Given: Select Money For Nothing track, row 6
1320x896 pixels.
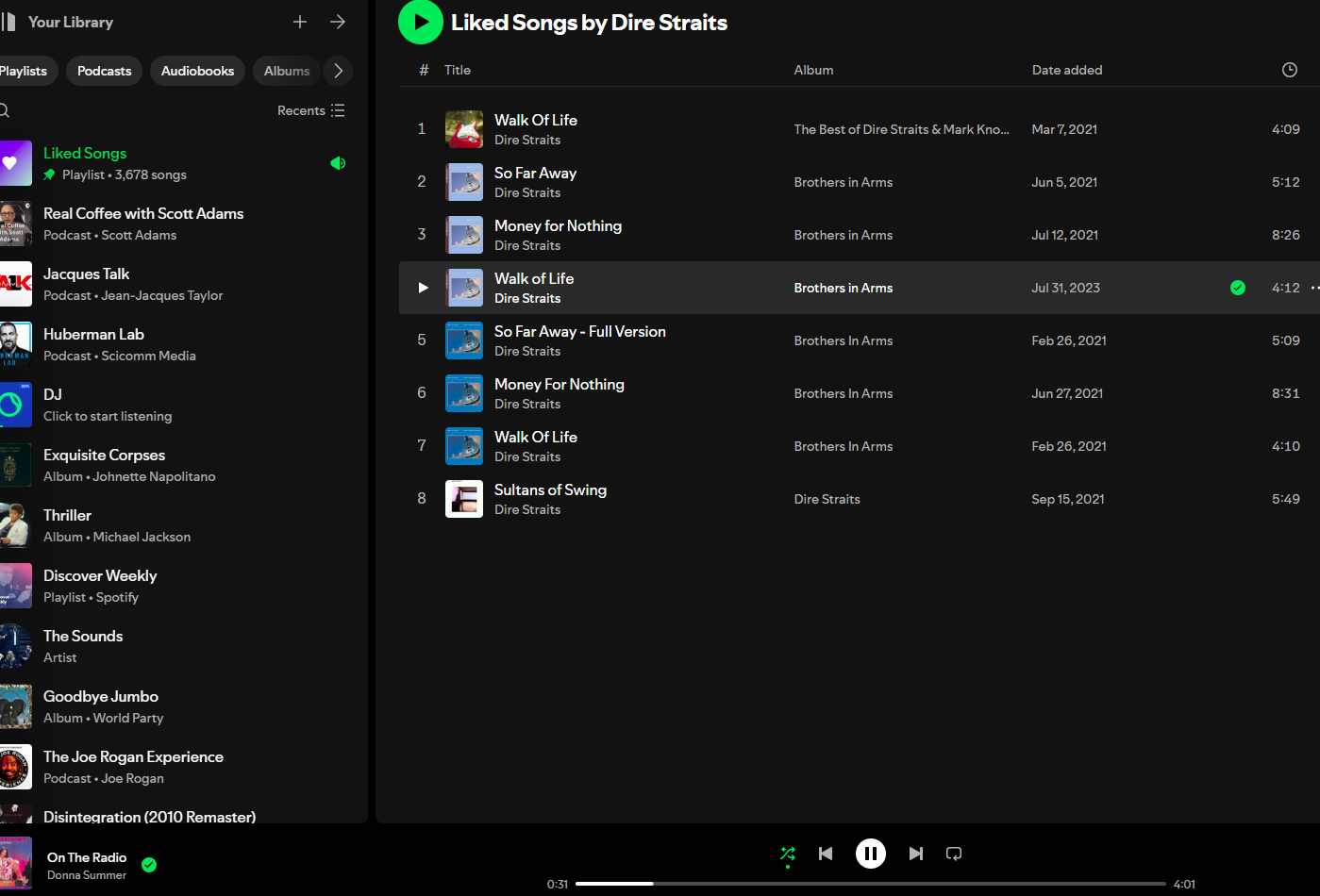Looking at the screenshot, I should (560, 384).
